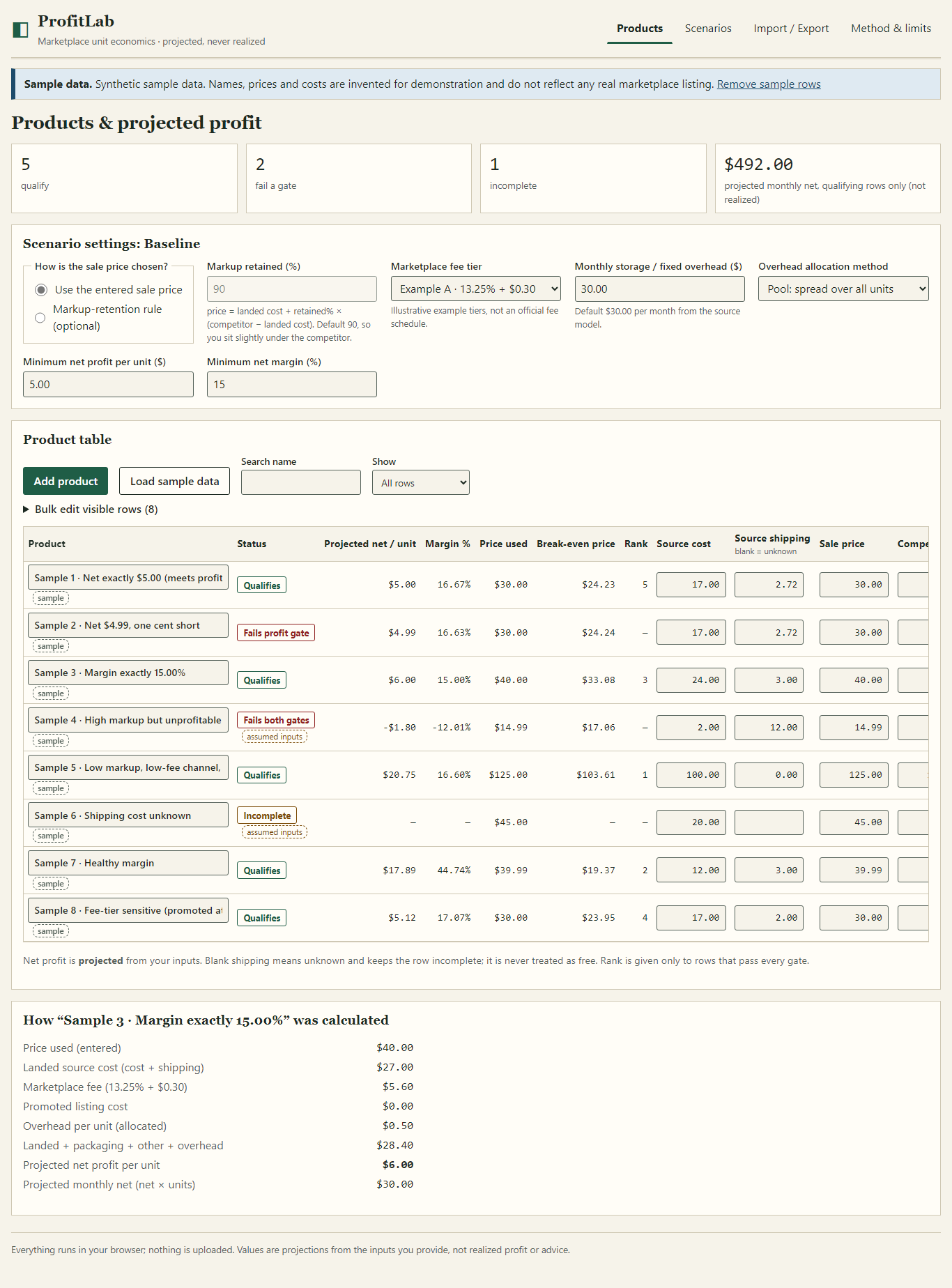The image size is (952, 1288).
Task: Click the $103.61 break-even price value
Action: click(596, 775)
